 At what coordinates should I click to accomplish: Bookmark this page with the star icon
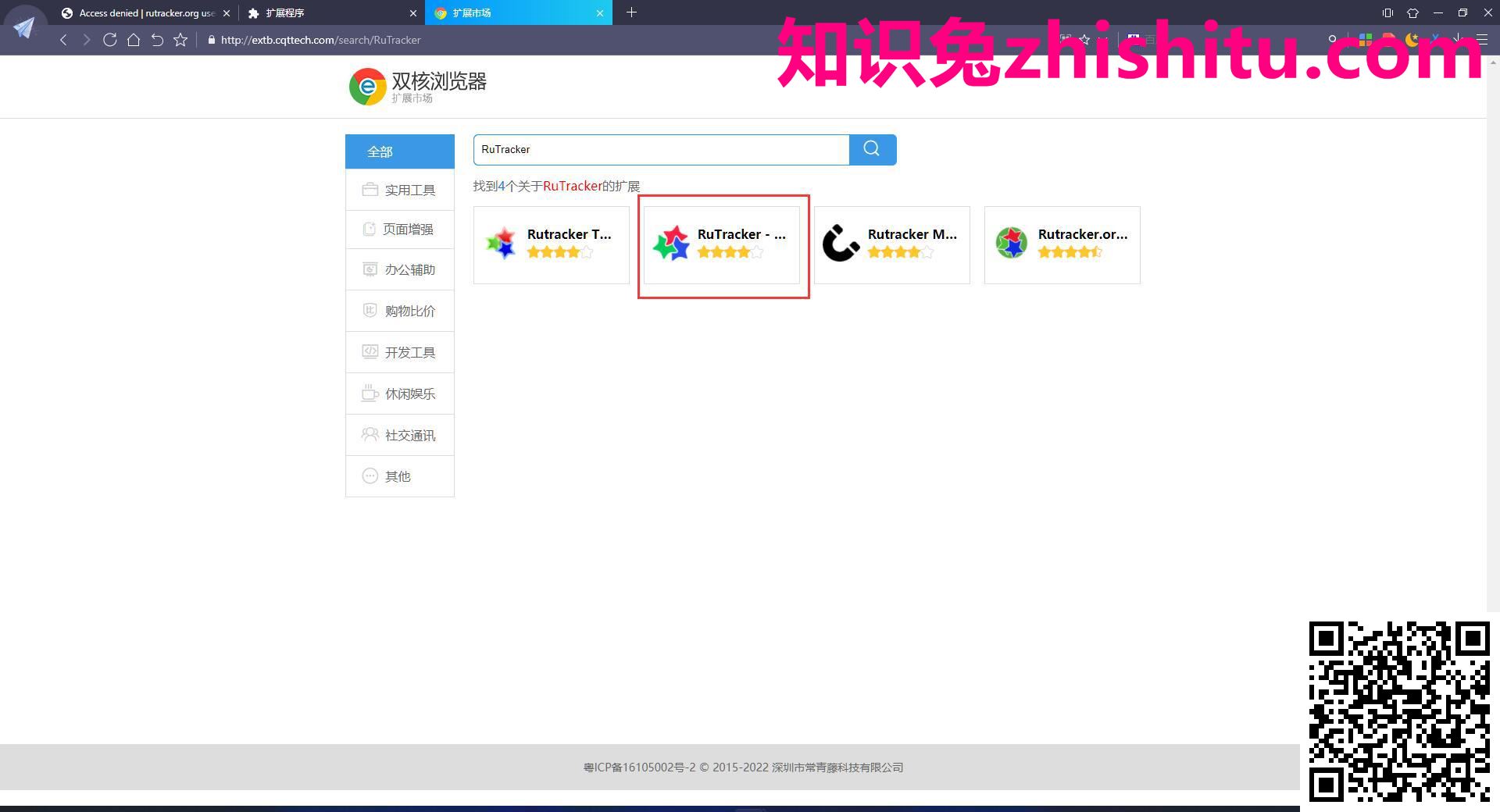point(180,40)
